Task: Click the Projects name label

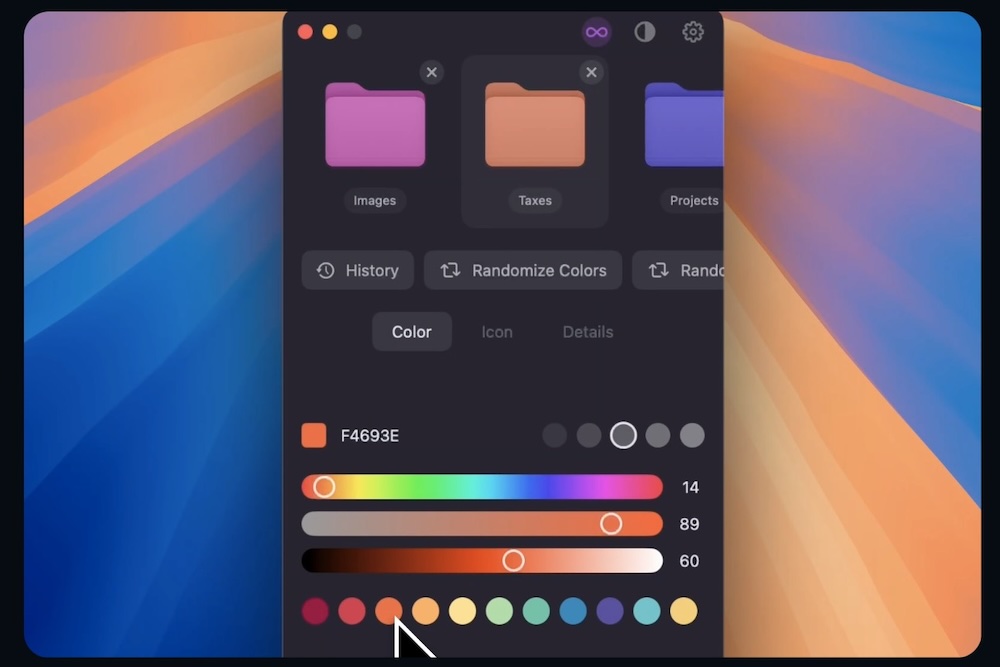Action: (693, 200)
